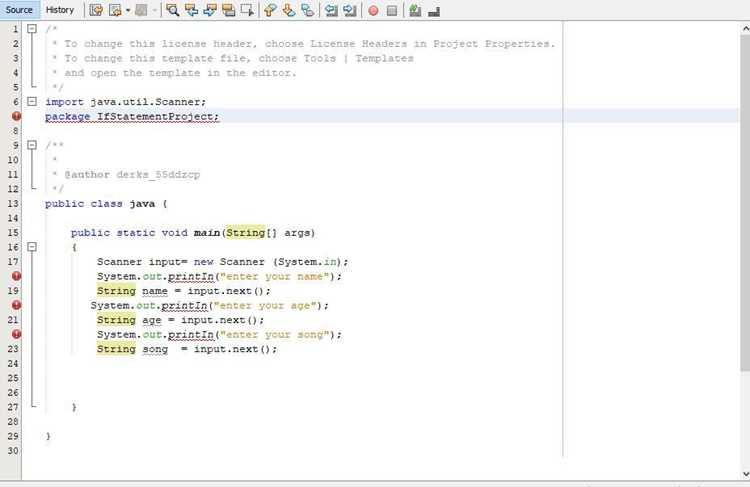
Task: Click "args" parameter in main method
Action: click(297, 233)
